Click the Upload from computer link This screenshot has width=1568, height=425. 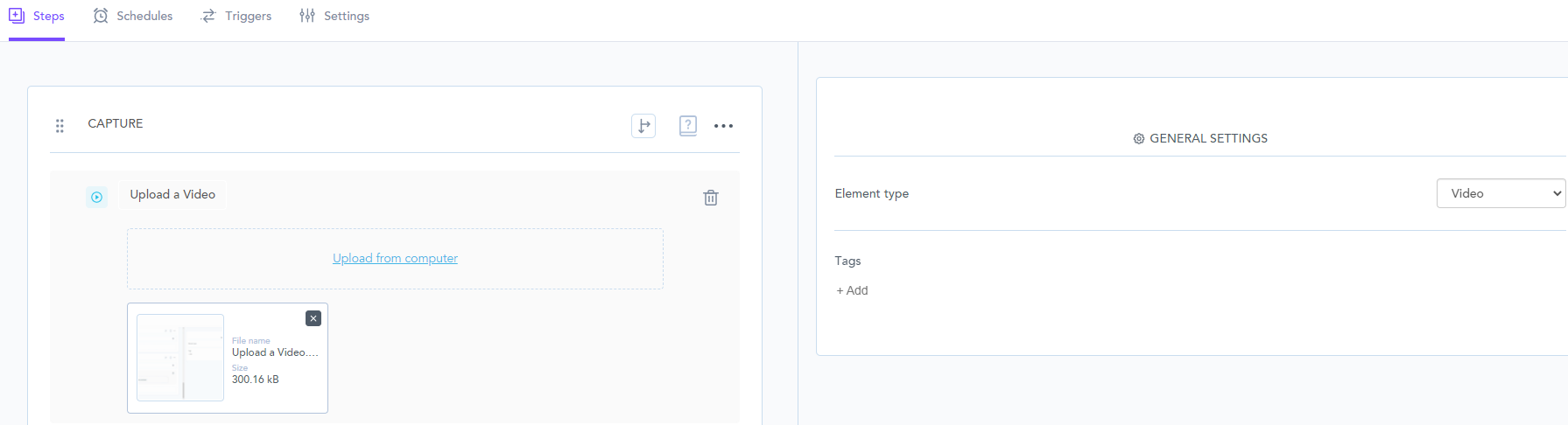click(x=395, y=259)
